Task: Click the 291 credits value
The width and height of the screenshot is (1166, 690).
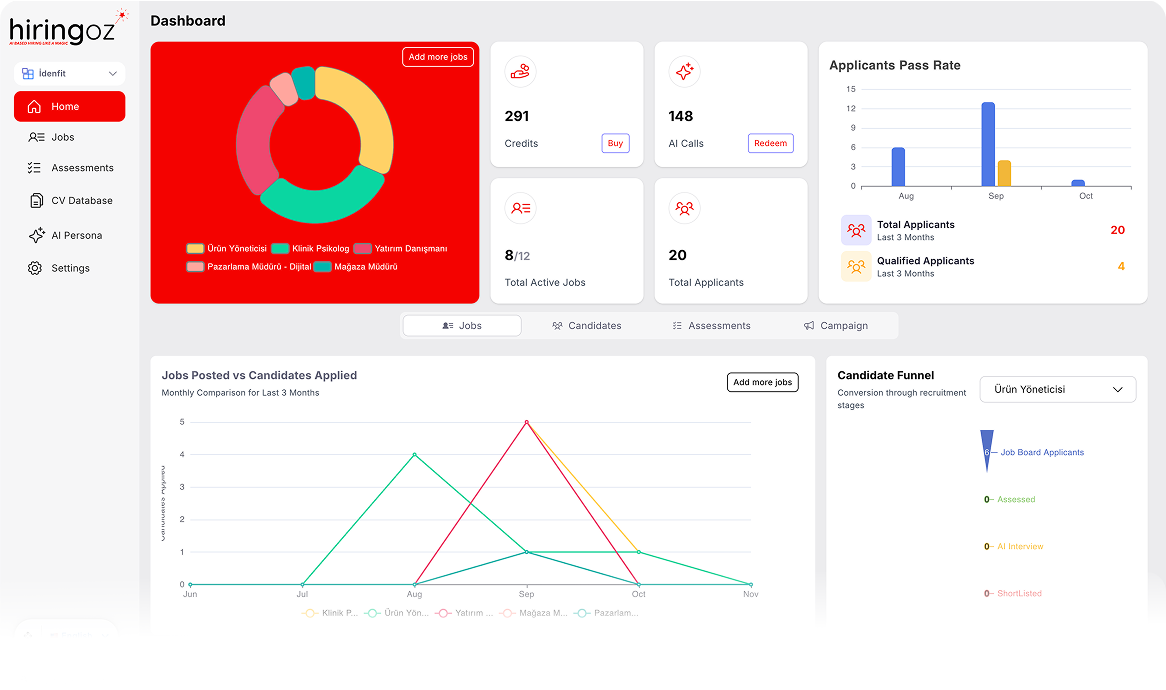Action: pyautogui.click(x=517, y=116)
